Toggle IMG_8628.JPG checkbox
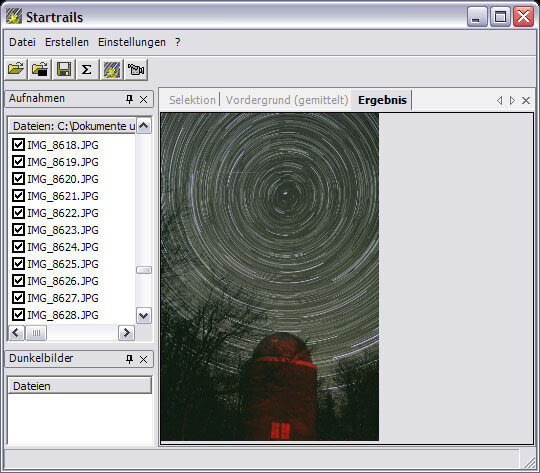540x473 pixels. 18,315
